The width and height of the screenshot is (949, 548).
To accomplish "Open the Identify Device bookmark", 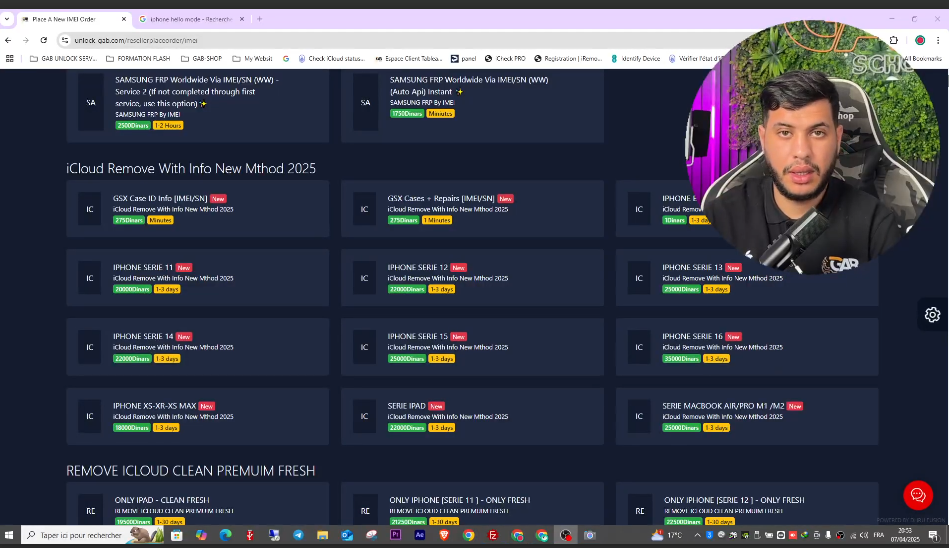I will pos(635,59).
